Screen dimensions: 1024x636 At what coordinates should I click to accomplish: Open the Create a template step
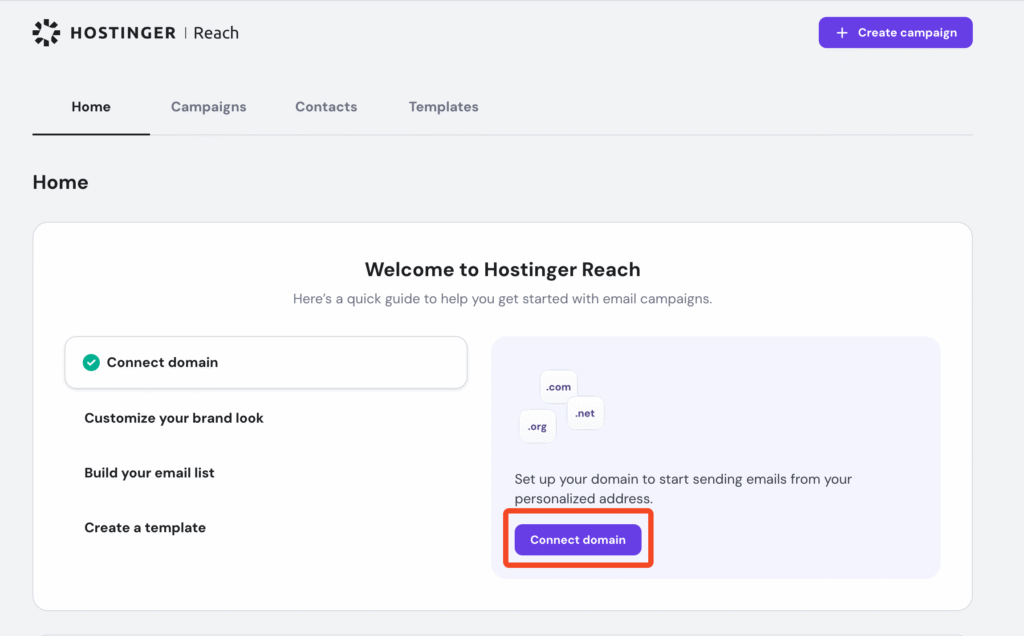coord(144,527)
